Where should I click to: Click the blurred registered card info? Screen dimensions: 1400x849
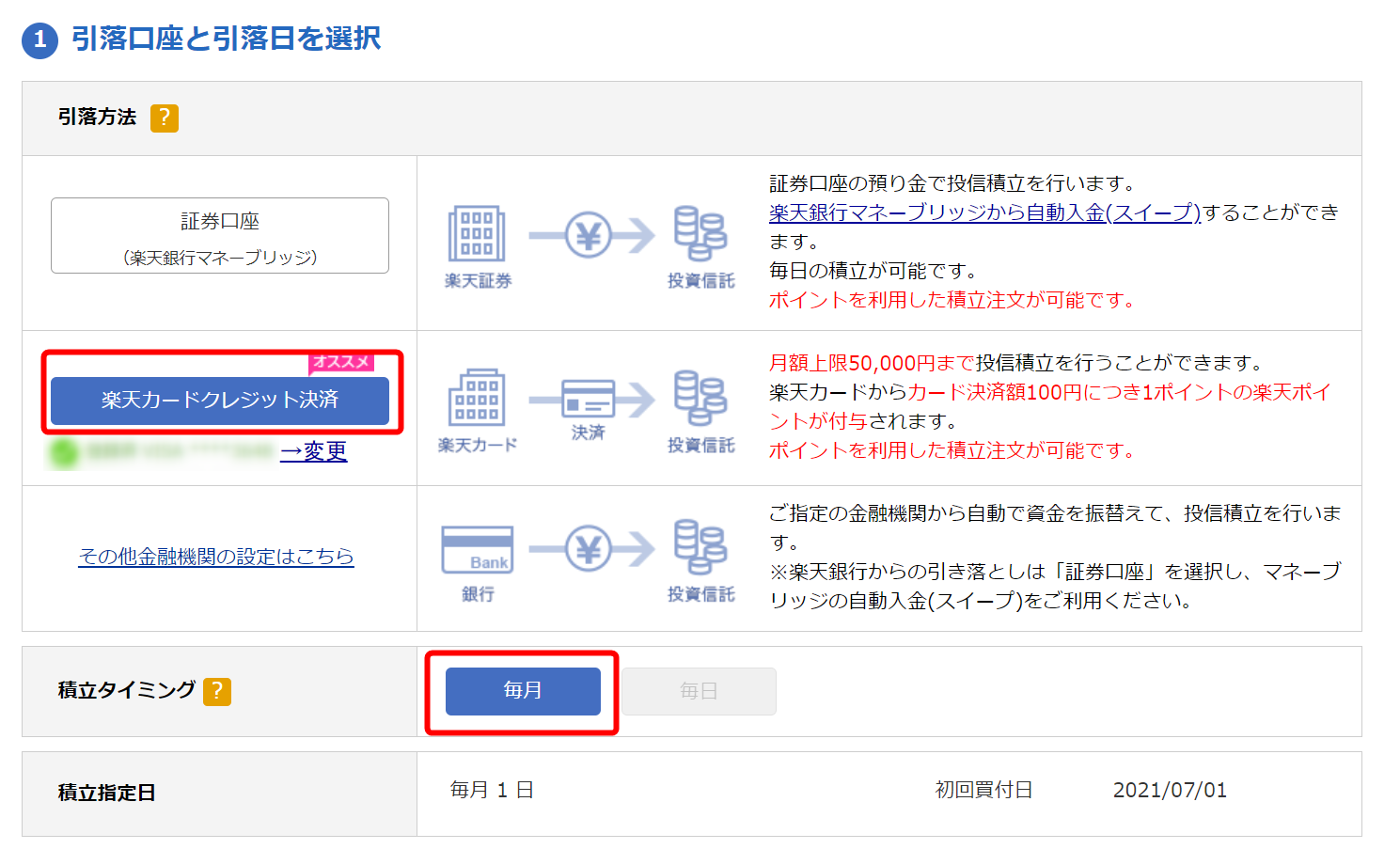(x=162, y=452)
